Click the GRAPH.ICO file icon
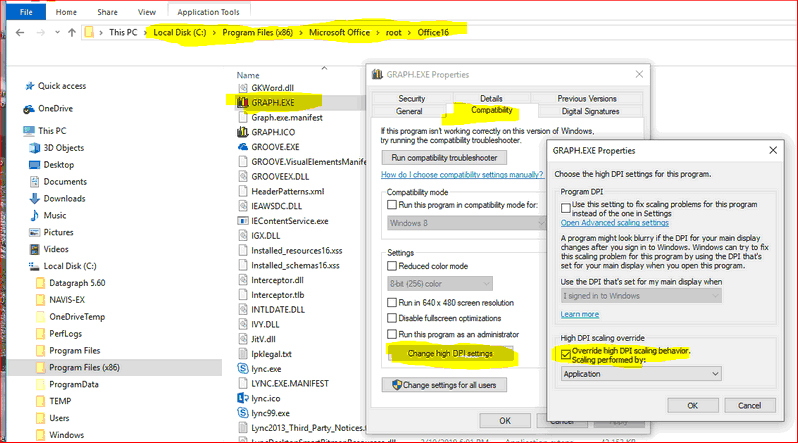The width and height of the screenshot is (798, 443). tap(243, 132)
